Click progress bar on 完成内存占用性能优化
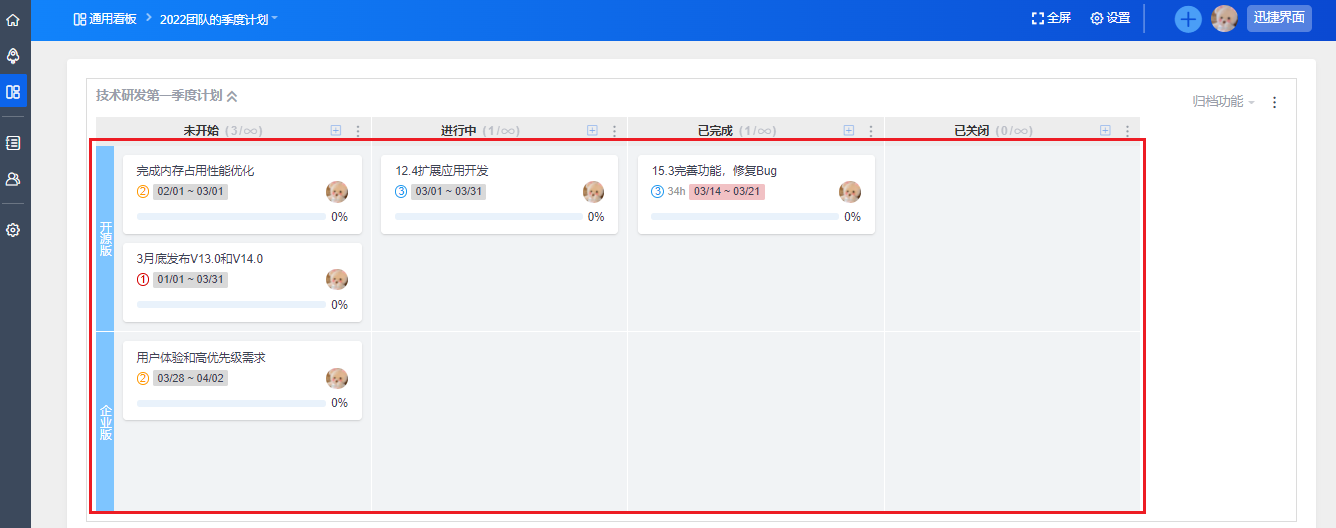Viewport: 1336px width, 528px height. click(x=231, y=216)
